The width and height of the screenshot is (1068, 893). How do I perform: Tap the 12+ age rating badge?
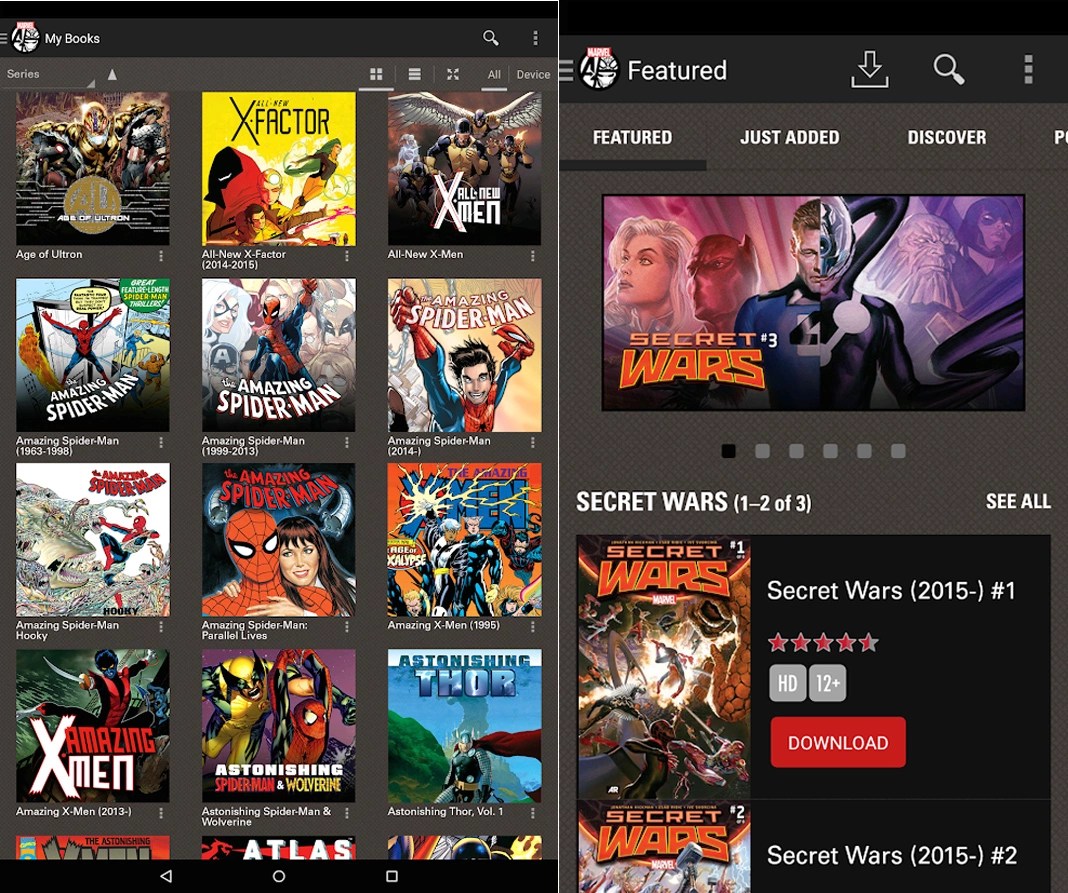click(x=828, y=683)
